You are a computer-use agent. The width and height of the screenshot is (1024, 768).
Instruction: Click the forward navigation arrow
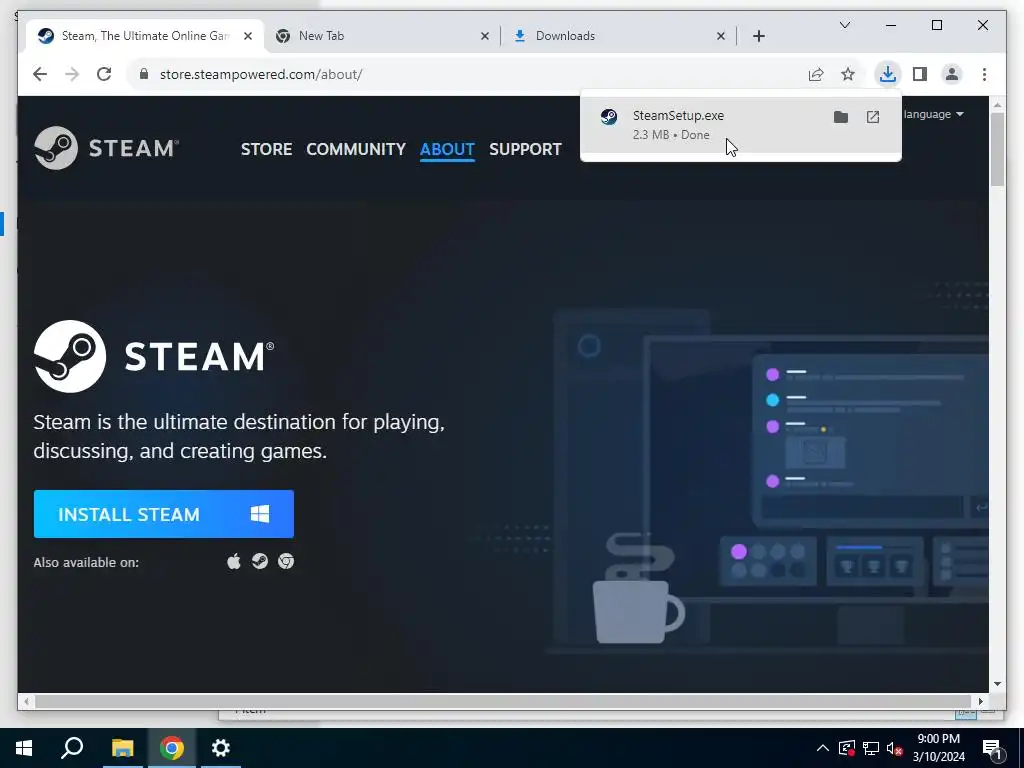pyautogui.click(x=72, y=74)
